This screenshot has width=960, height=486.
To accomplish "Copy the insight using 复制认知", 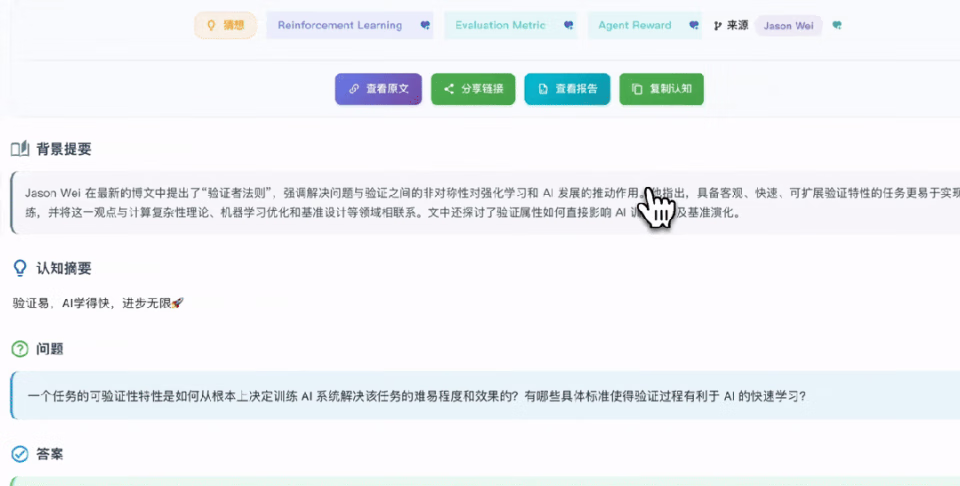I will [662, 89].
